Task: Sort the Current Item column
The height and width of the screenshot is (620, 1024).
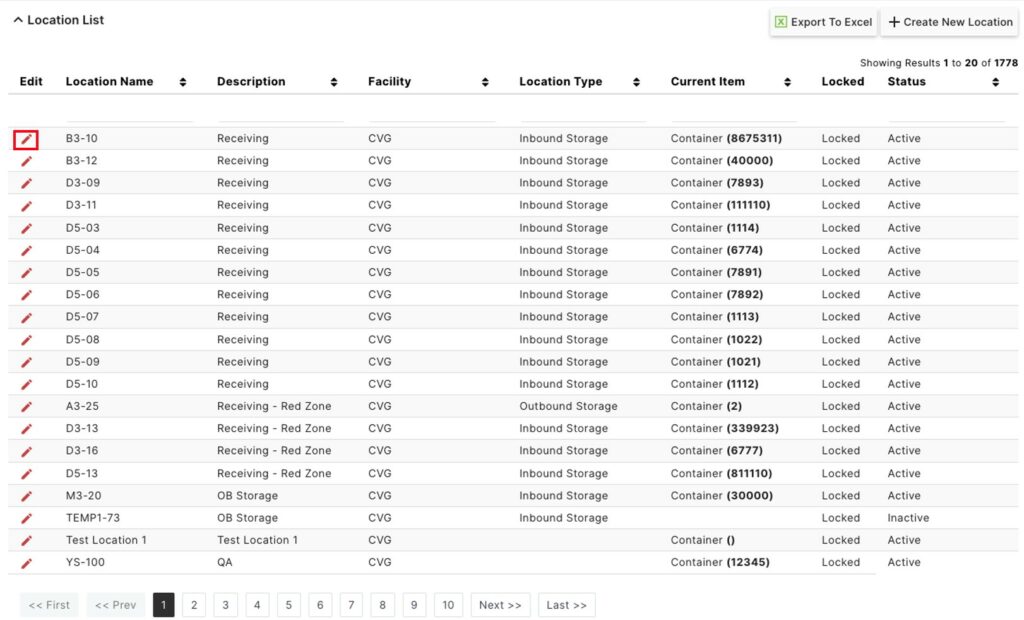Action: 788,82
